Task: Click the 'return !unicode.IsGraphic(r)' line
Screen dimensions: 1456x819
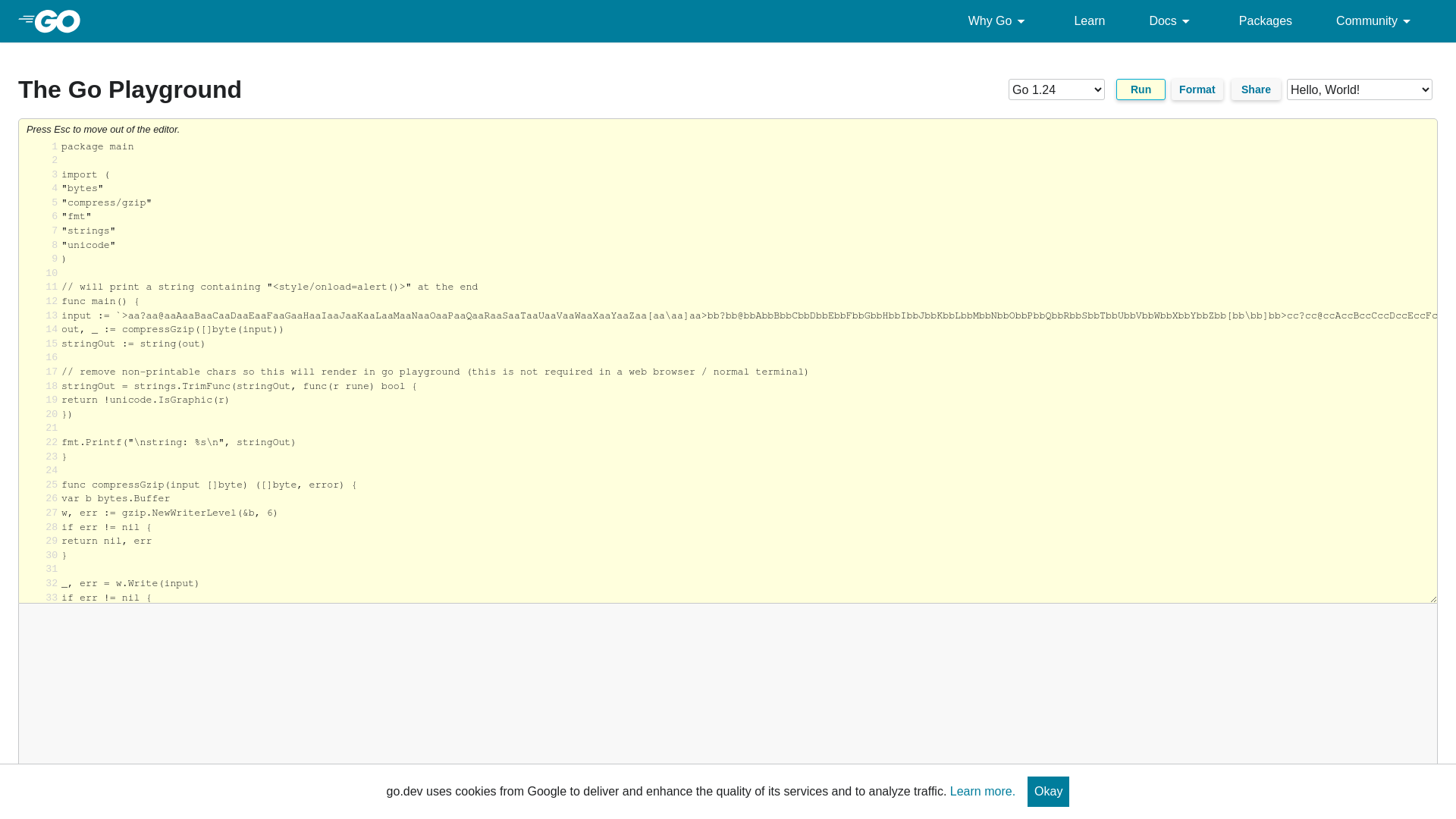Action: point(146,400)
